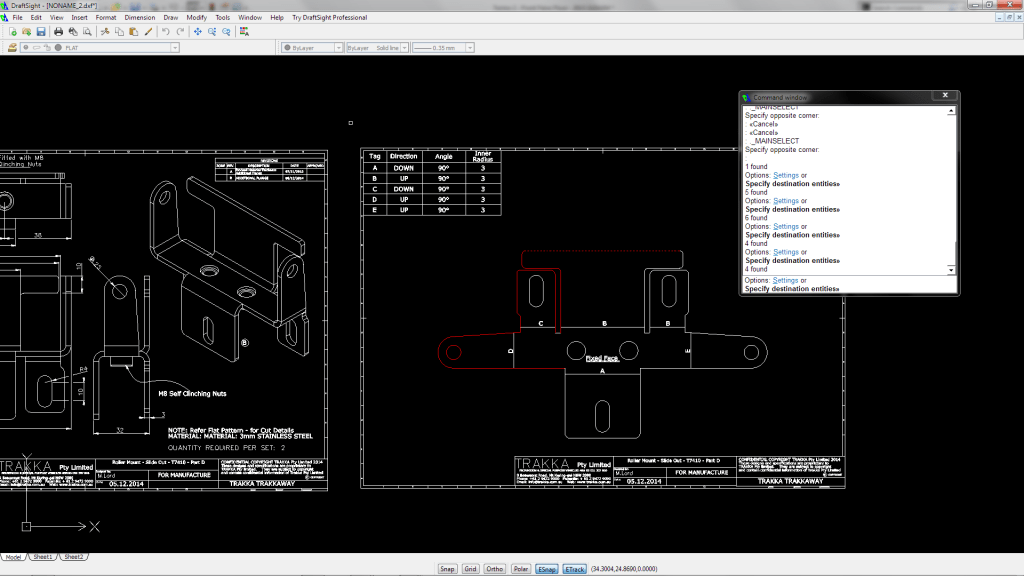Open the Dimension menu
The width and height of the screenshot is (1024, 576).
coord(139,18)
